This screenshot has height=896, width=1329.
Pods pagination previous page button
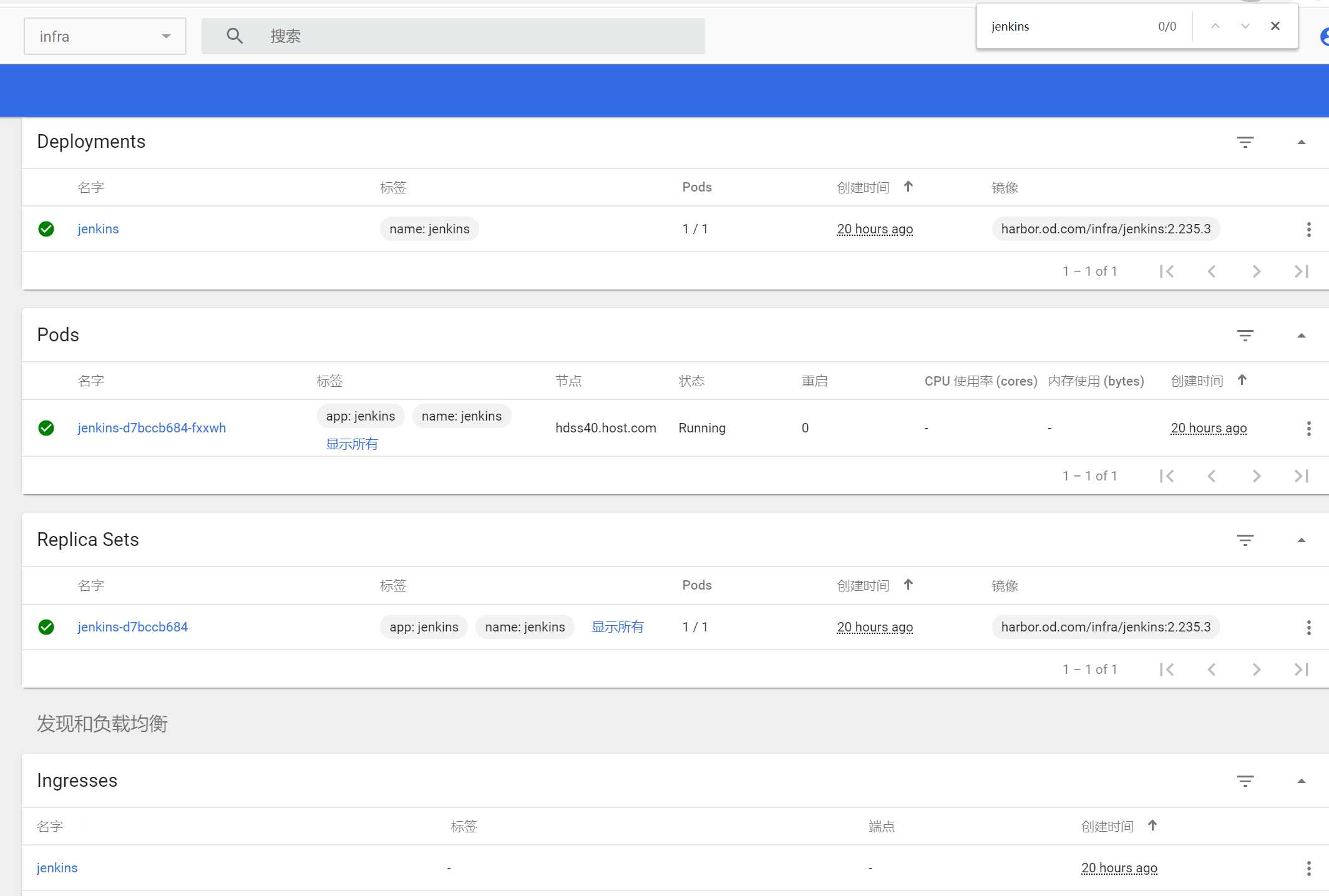tap(1211, 476)
